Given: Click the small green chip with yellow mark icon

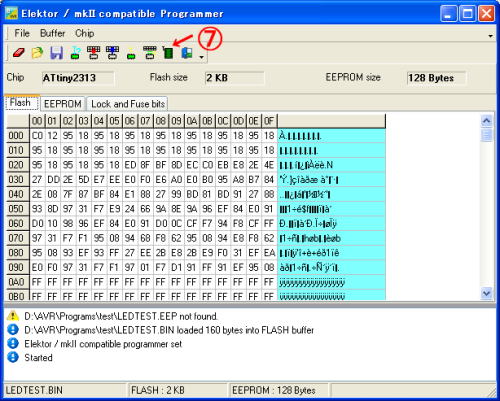Looking at the screenshot, I should click(x=131, y=54).
